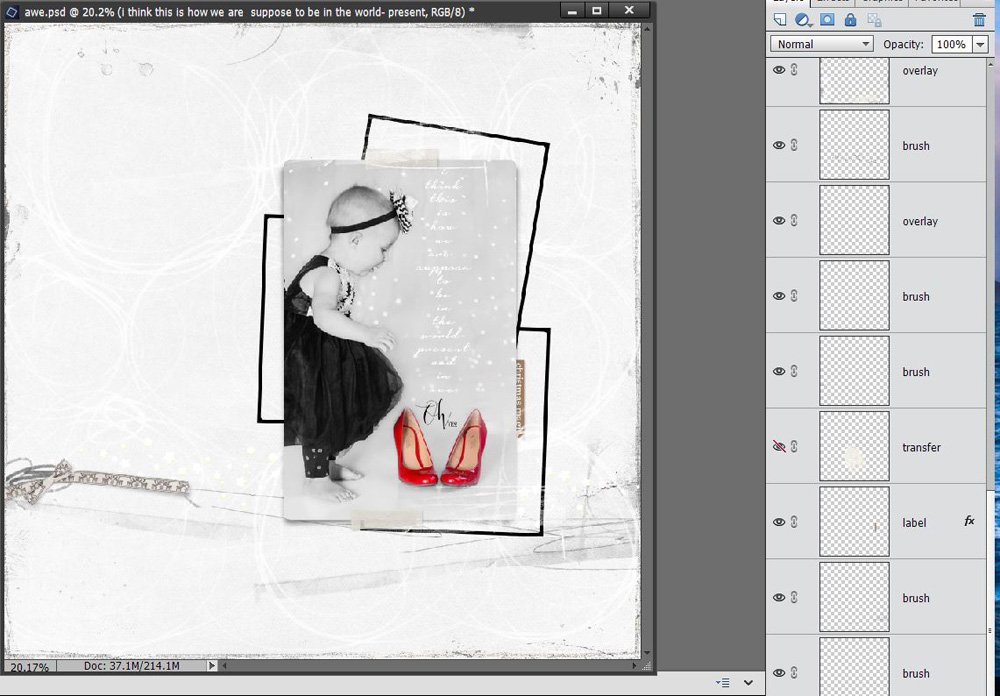Image resolution: width=1000 pixels, height=696 pixels.
Task: Click the document icon beside awe.psd title
Action: pos(11,11)
